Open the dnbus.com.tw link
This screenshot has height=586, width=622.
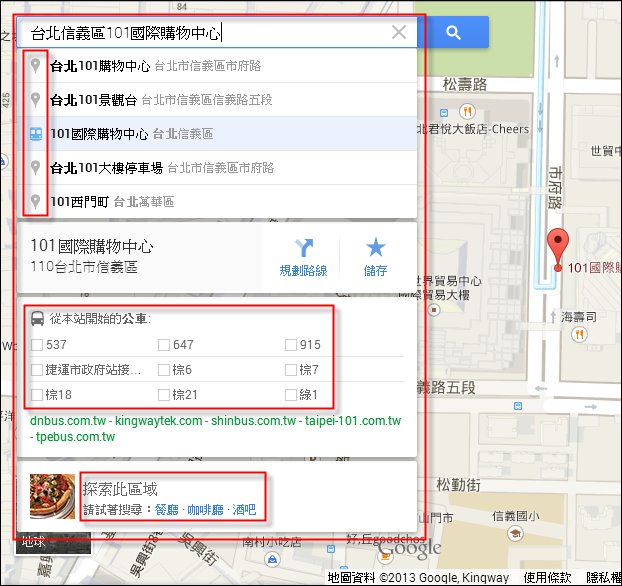(x=68, y=421)
